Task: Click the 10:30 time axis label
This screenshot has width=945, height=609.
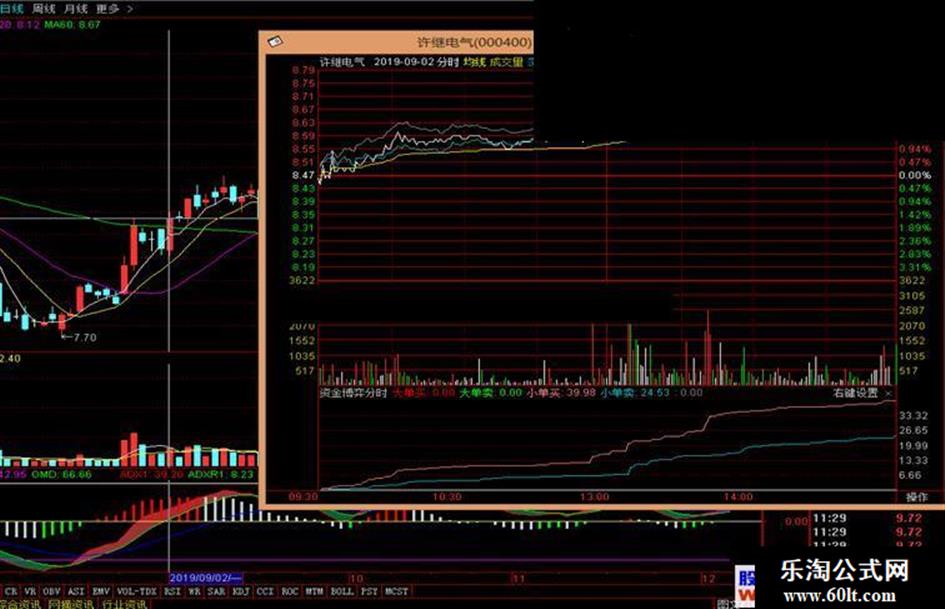Action: click(447, 497)
